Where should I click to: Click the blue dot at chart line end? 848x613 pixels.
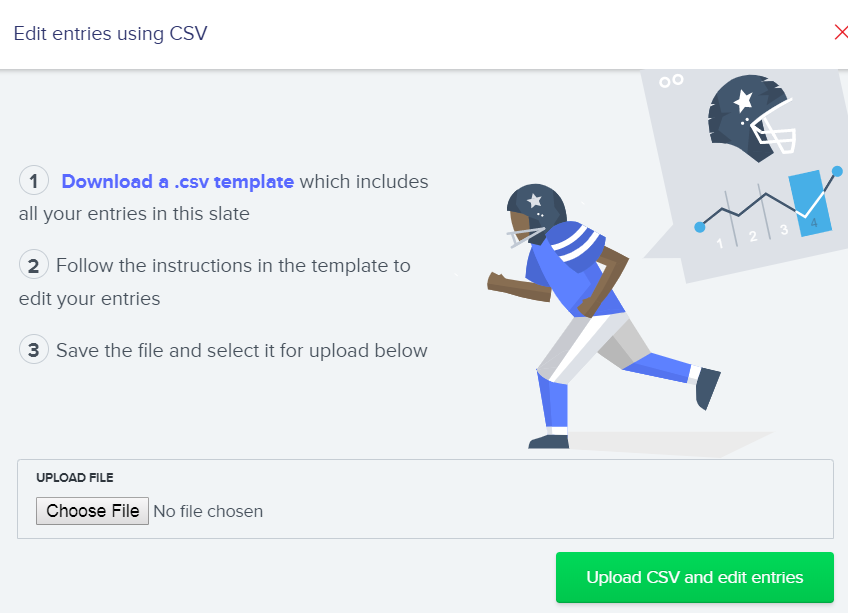click(837, 172)
